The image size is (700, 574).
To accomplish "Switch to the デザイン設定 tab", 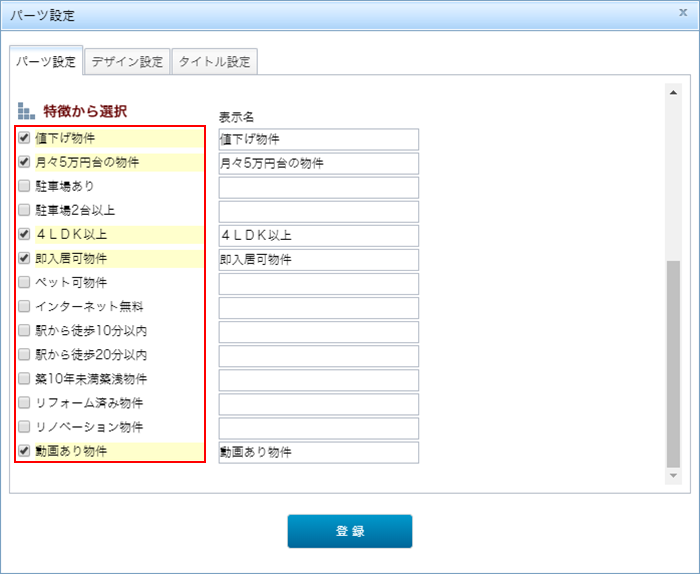I will pos(127,61).
